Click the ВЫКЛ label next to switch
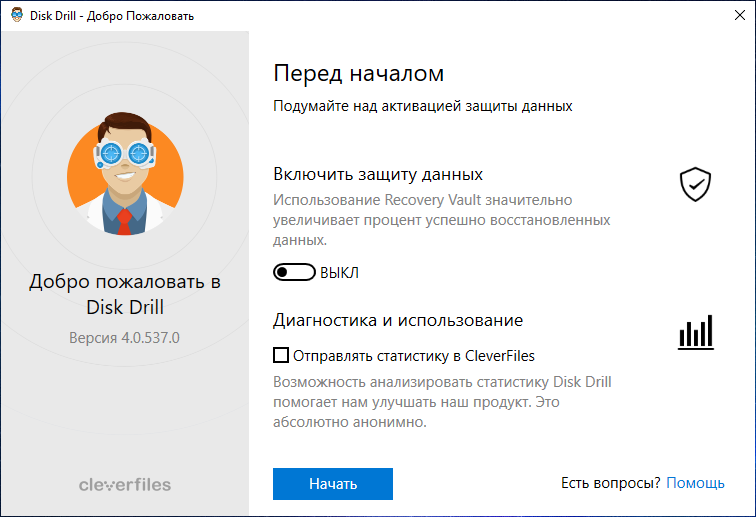 [x=339, y=273]
